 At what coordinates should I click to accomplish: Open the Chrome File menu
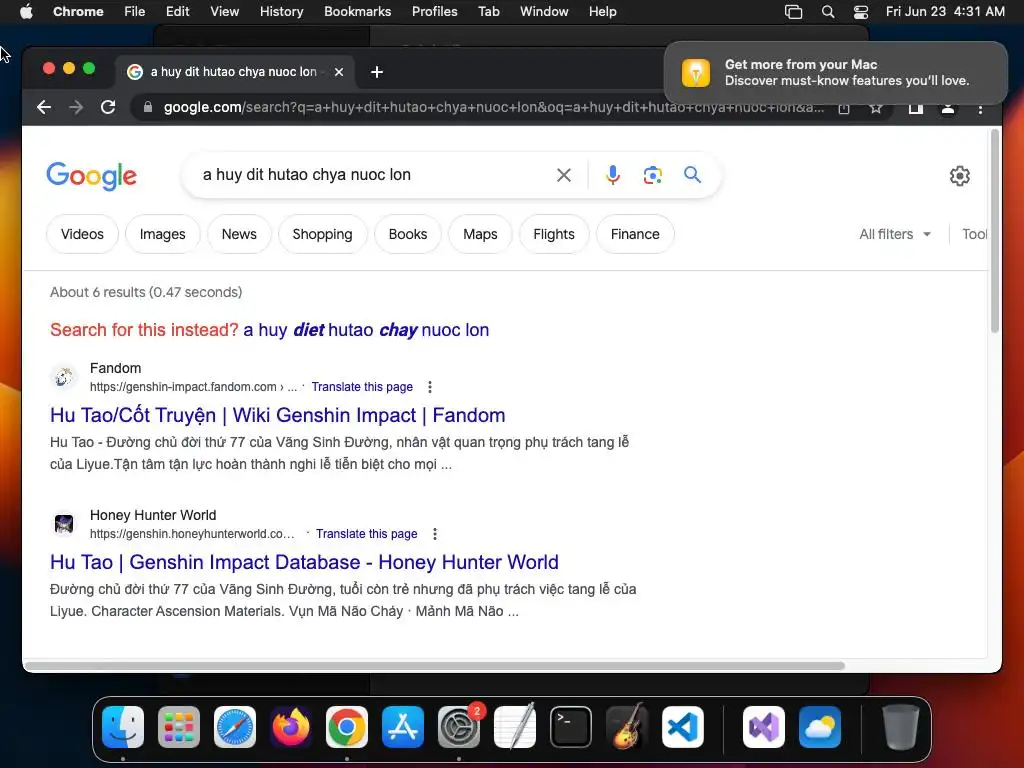point(135,12)
